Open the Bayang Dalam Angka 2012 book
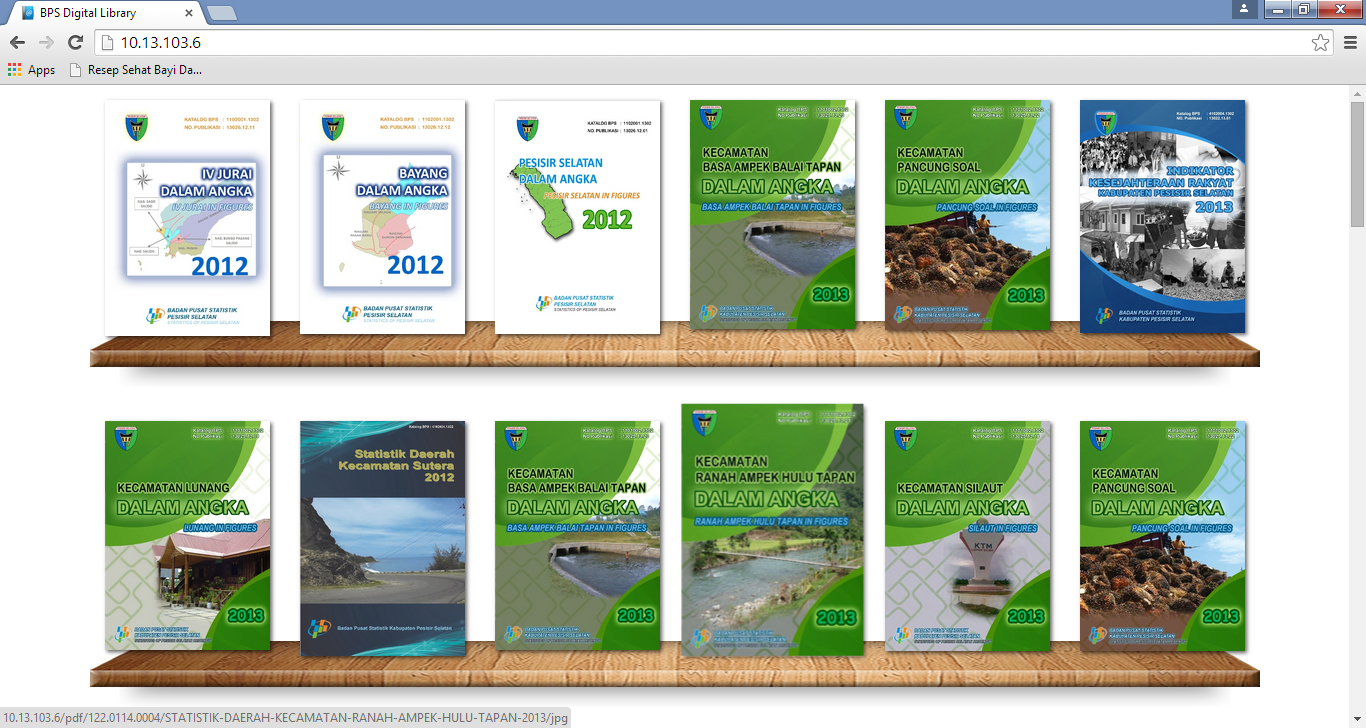This screenshot has width=1366, height=728. pyautogui.click(x=382, y=217)
